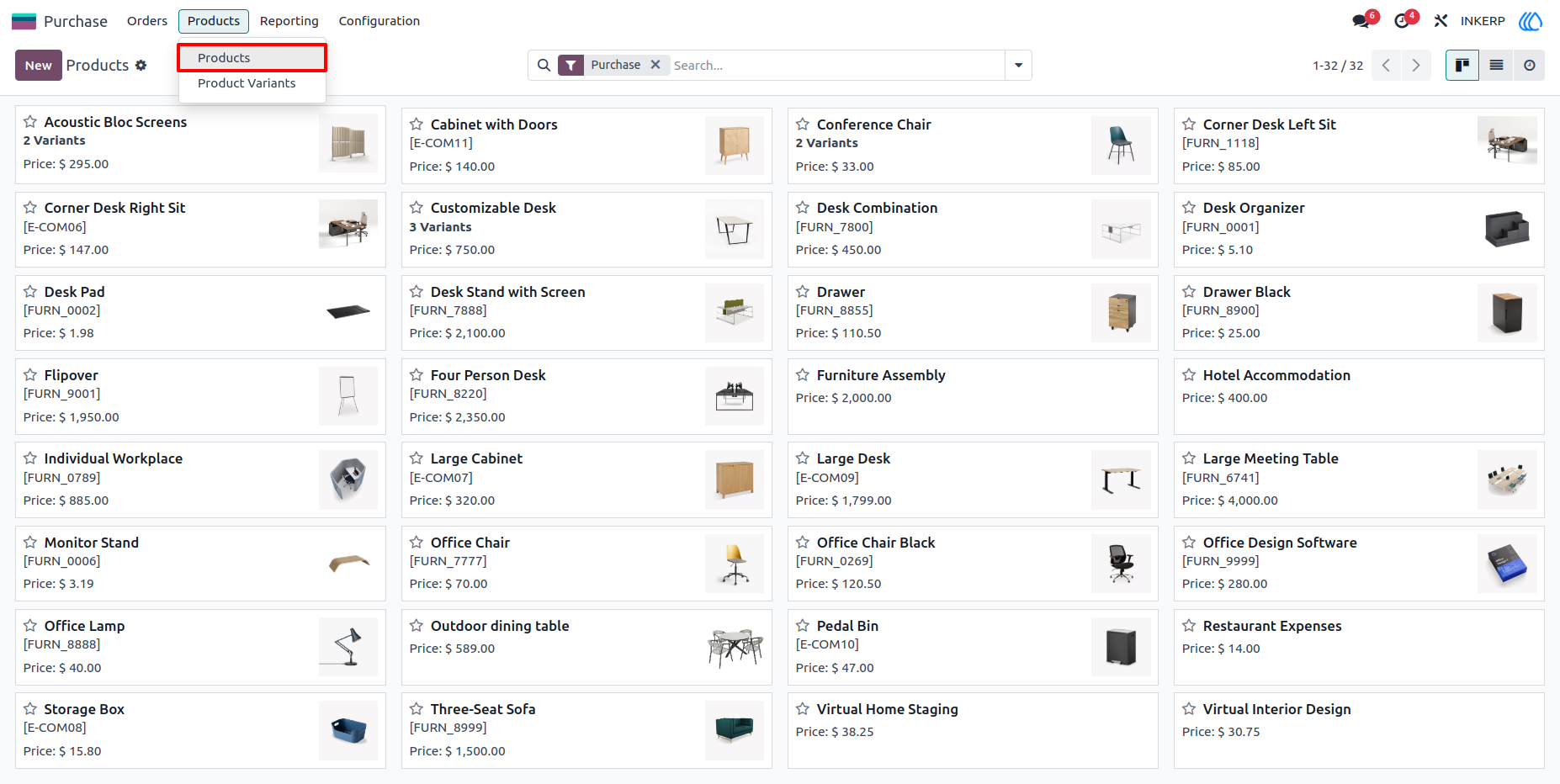The image size is (1560, 784).
Task: Click the funnel filter icon in search
Action: pyautogui.click(x=571, y=65)
